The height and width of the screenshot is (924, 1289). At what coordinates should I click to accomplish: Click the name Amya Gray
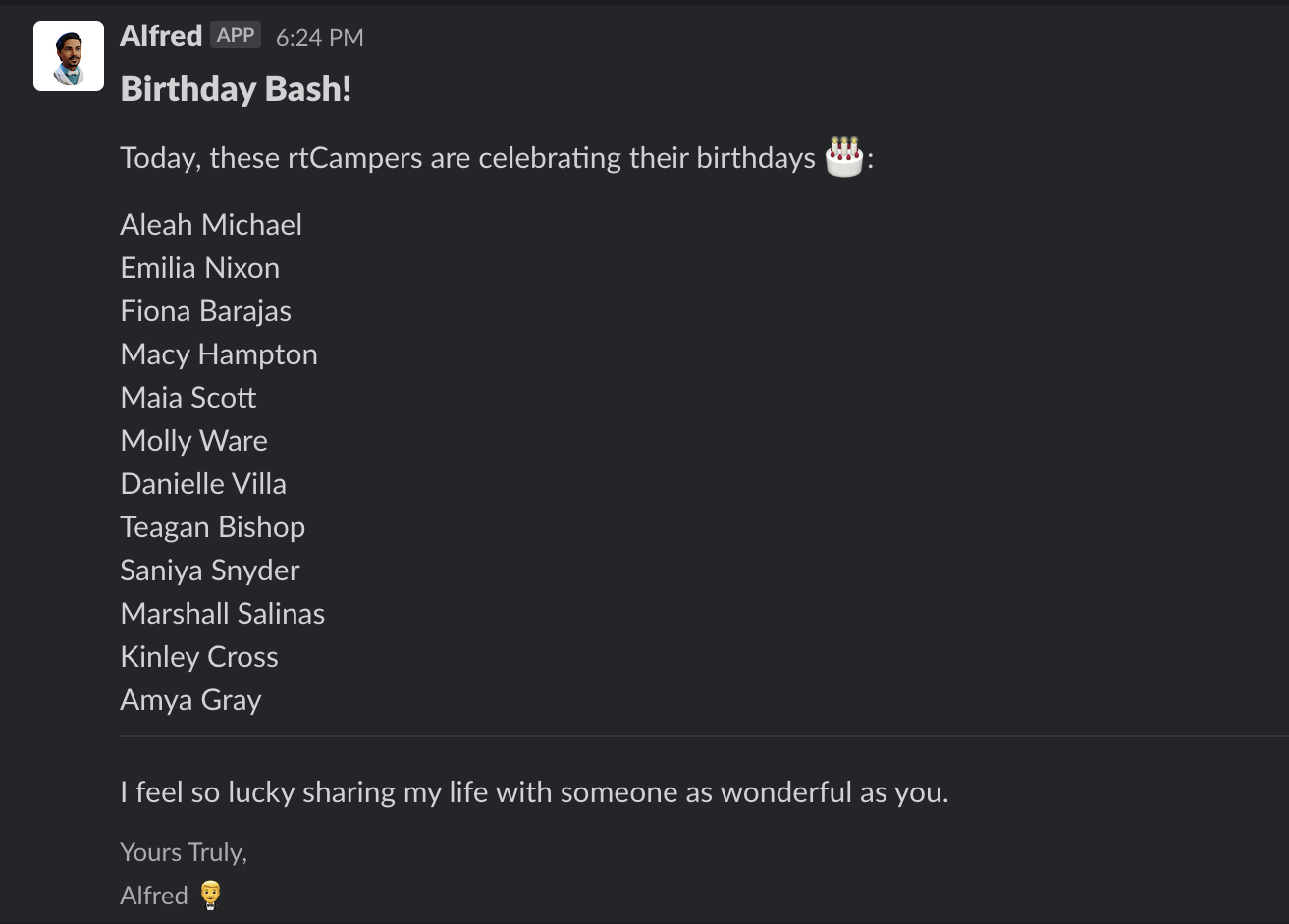[190, 700]
